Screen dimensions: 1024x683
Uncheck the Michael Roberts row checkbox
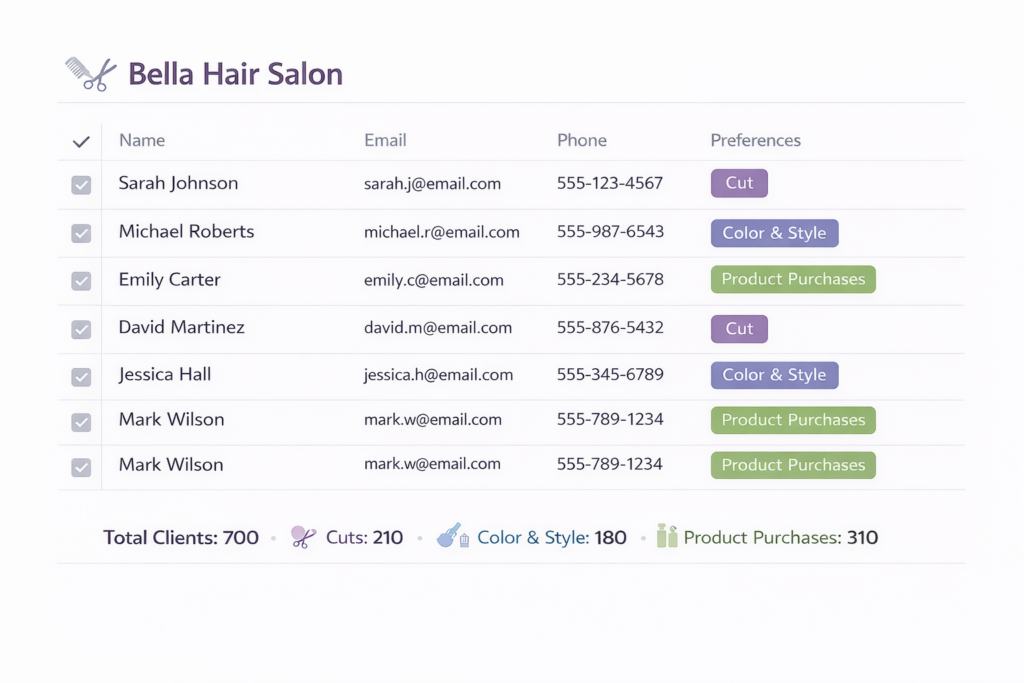coord(81,233)
